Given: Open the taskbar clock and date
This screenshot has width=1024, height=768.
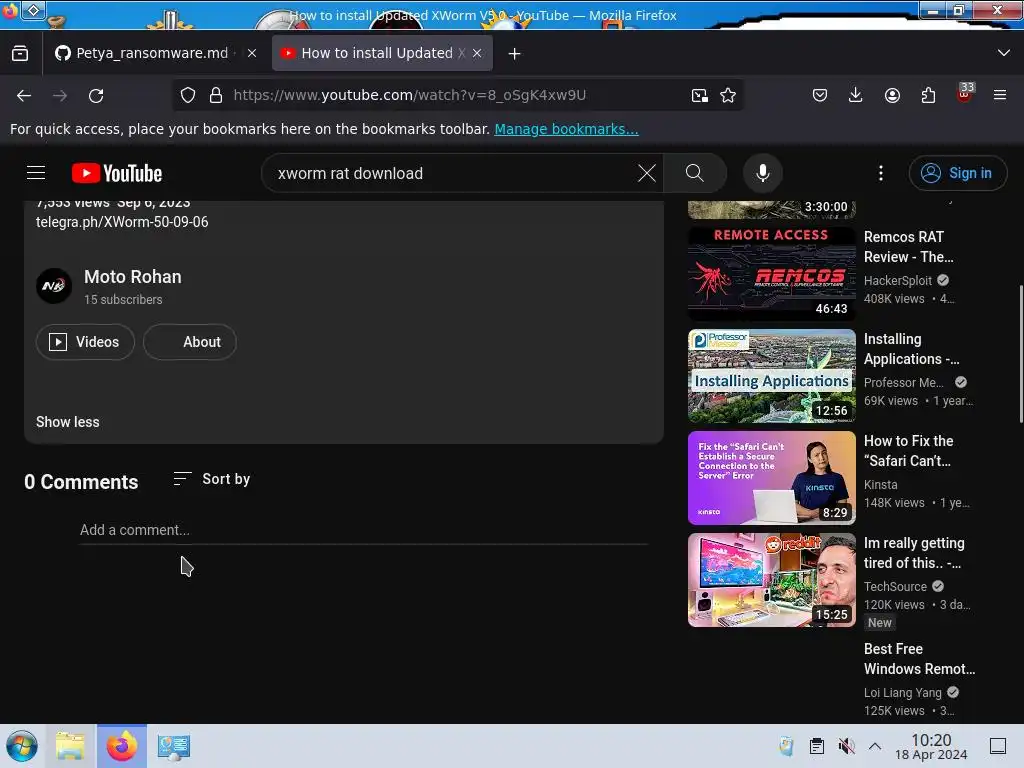Looking at the screenshot, I should (931, 746).
